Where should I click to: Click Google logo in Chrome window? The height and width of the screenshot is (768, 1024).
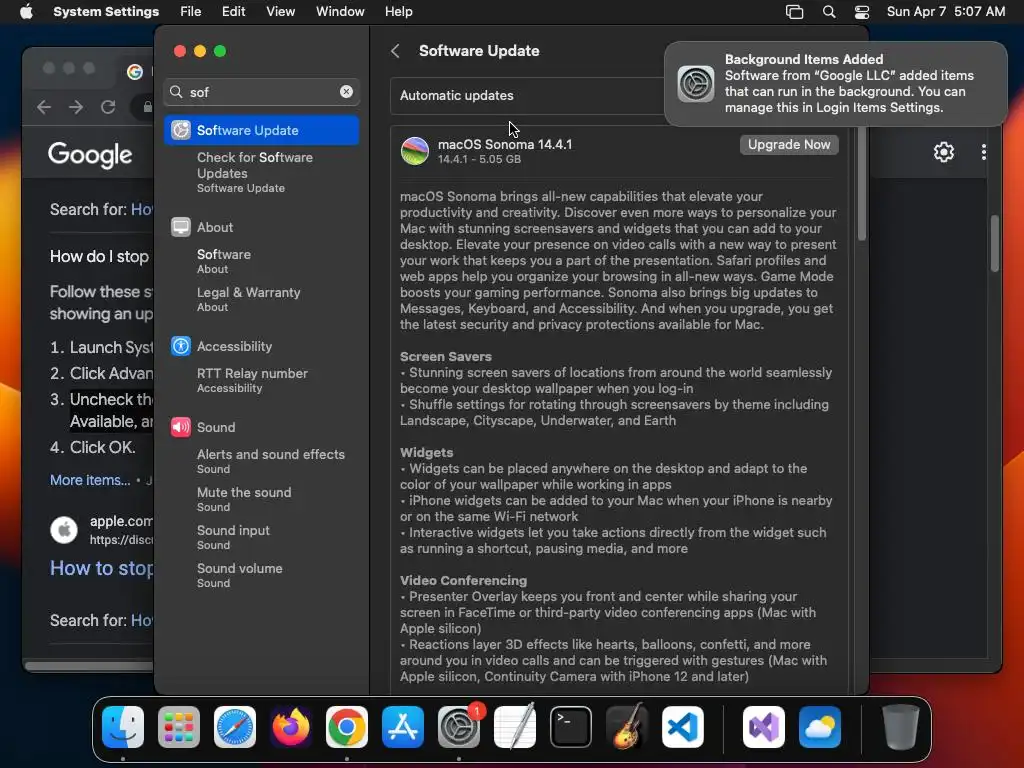90,154
